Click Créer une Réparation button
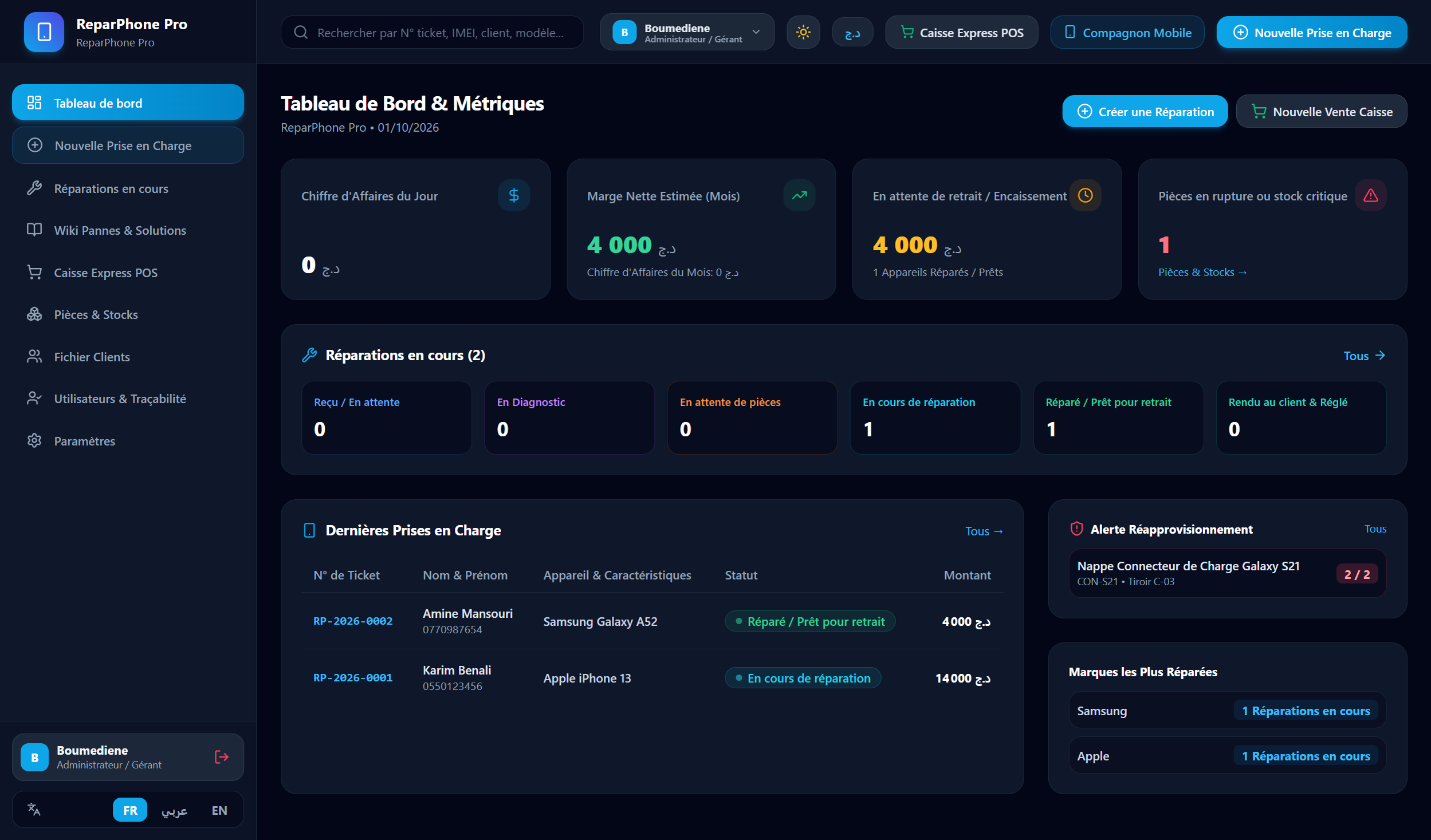The image size is (1431, 840). 1145,112
